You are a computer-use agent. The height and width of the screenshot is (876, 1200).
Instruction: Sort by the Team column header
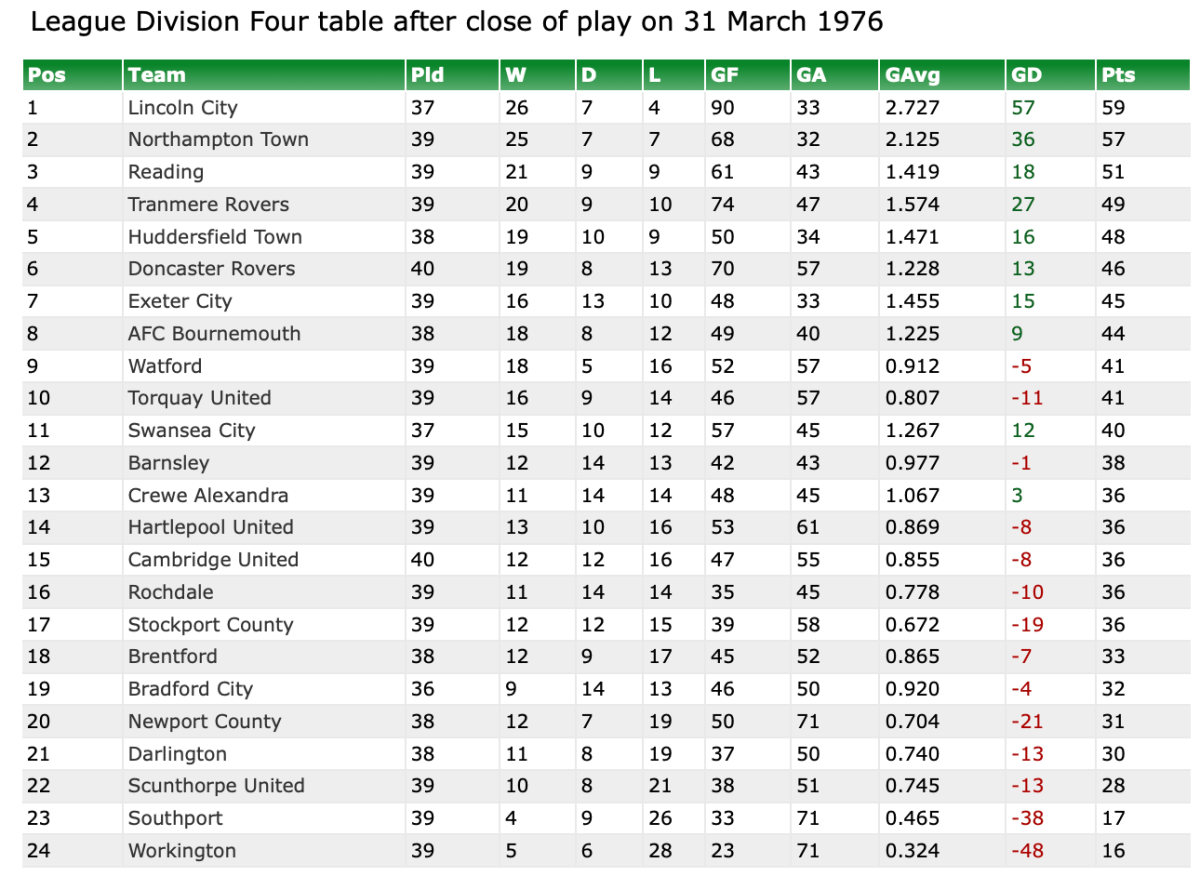pos(157,75)
